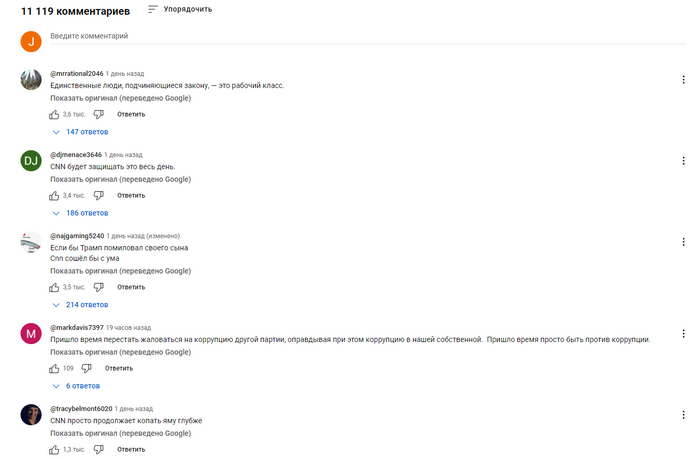The width and height of the screenshot is (700, 459).
Task: Dislike the comment by @mrrational2046
Action: click(98, 114)
